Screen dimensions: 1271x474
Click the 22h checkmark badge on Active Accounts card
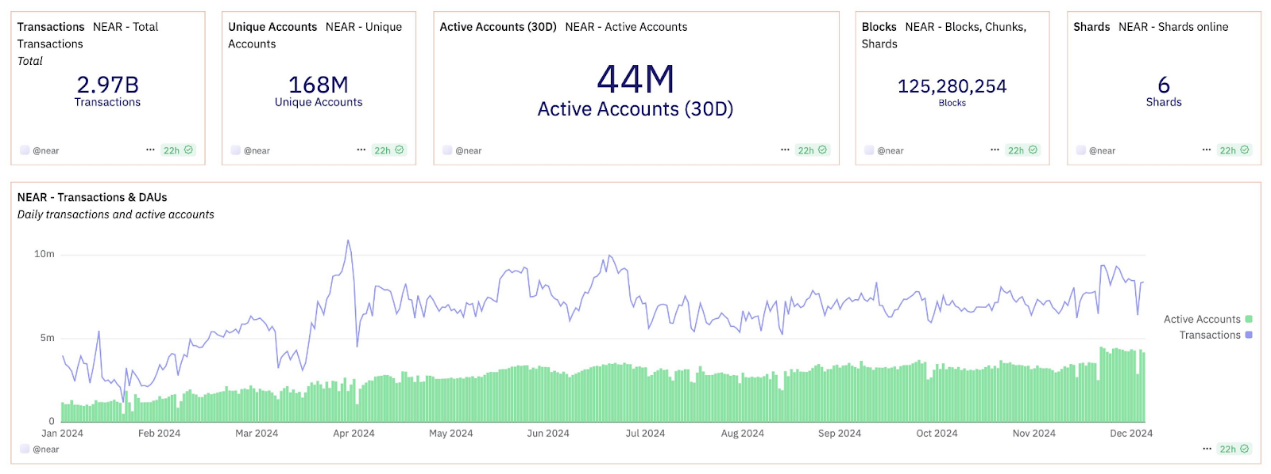pos(811,150)
